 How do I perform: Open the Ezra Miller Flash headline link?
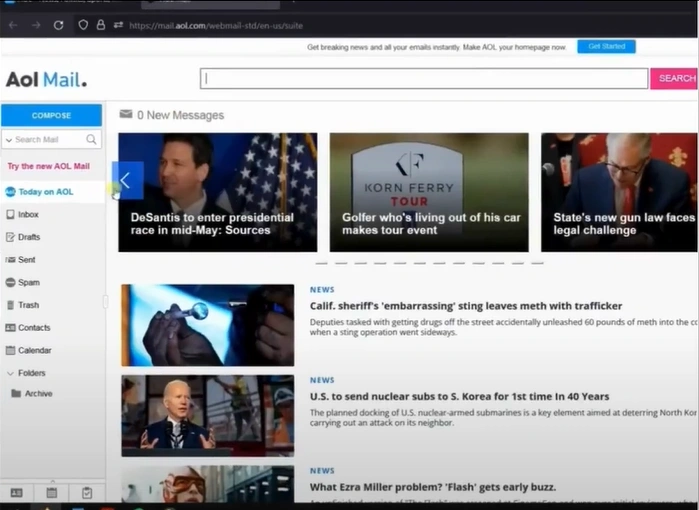tap(433, 487)
